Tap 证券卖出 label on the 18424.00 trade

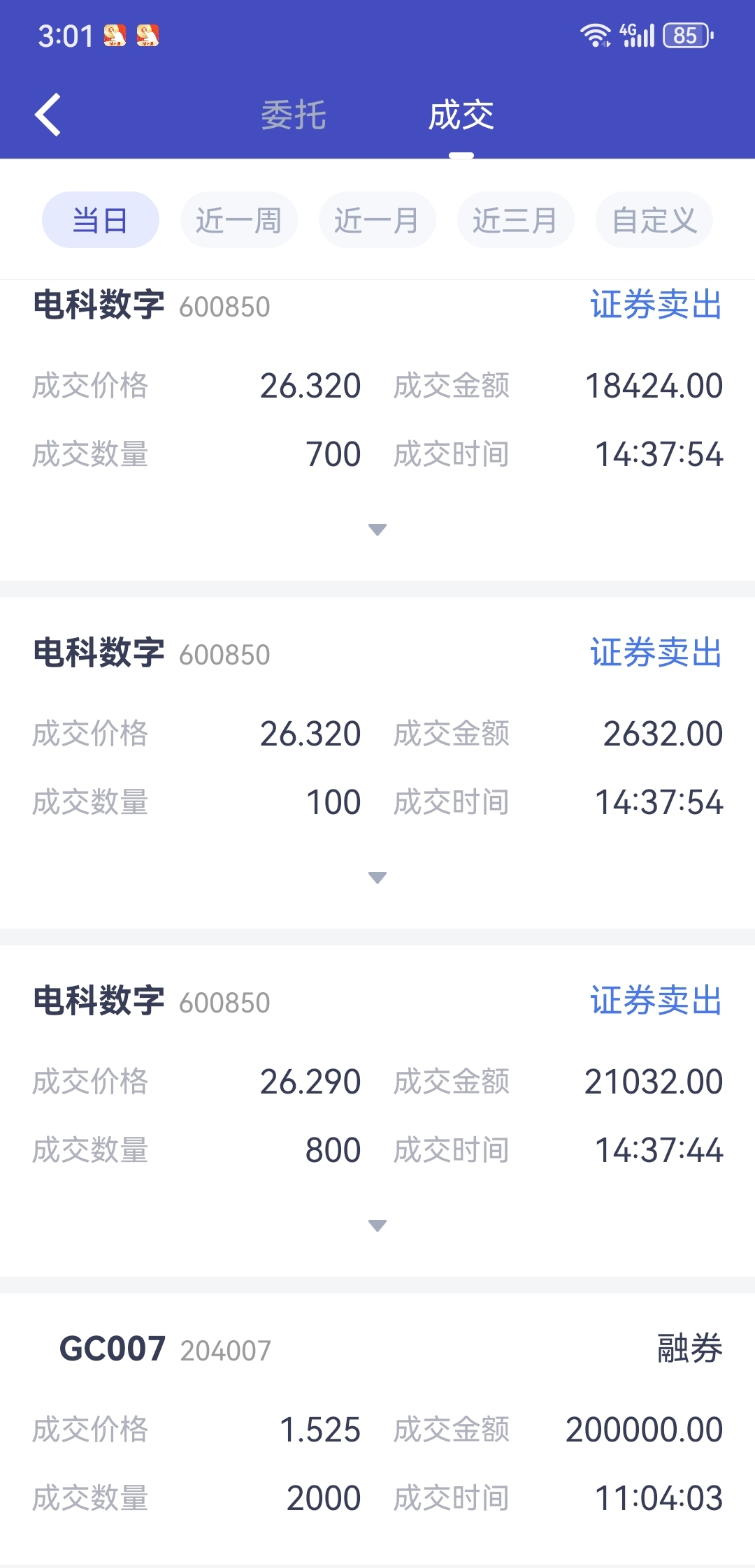coord(656,305)
